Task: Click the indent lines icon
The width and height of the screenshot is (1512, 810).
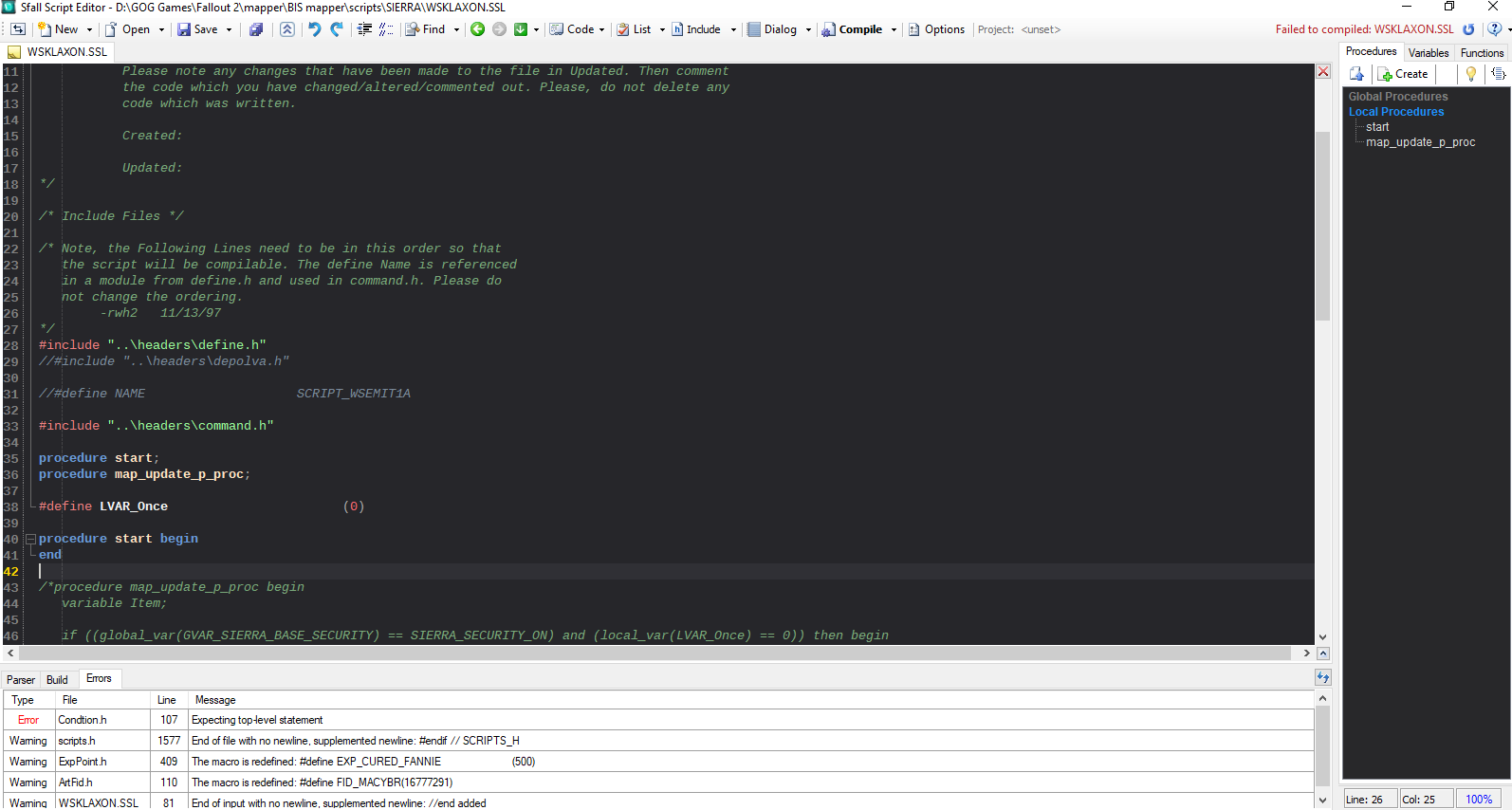Action: coord(364,29)
